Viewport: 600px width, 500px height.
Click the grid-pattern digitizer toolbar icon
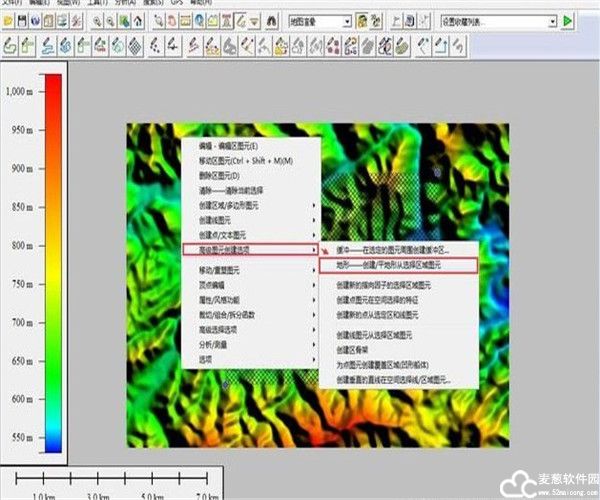click(135, 46)
